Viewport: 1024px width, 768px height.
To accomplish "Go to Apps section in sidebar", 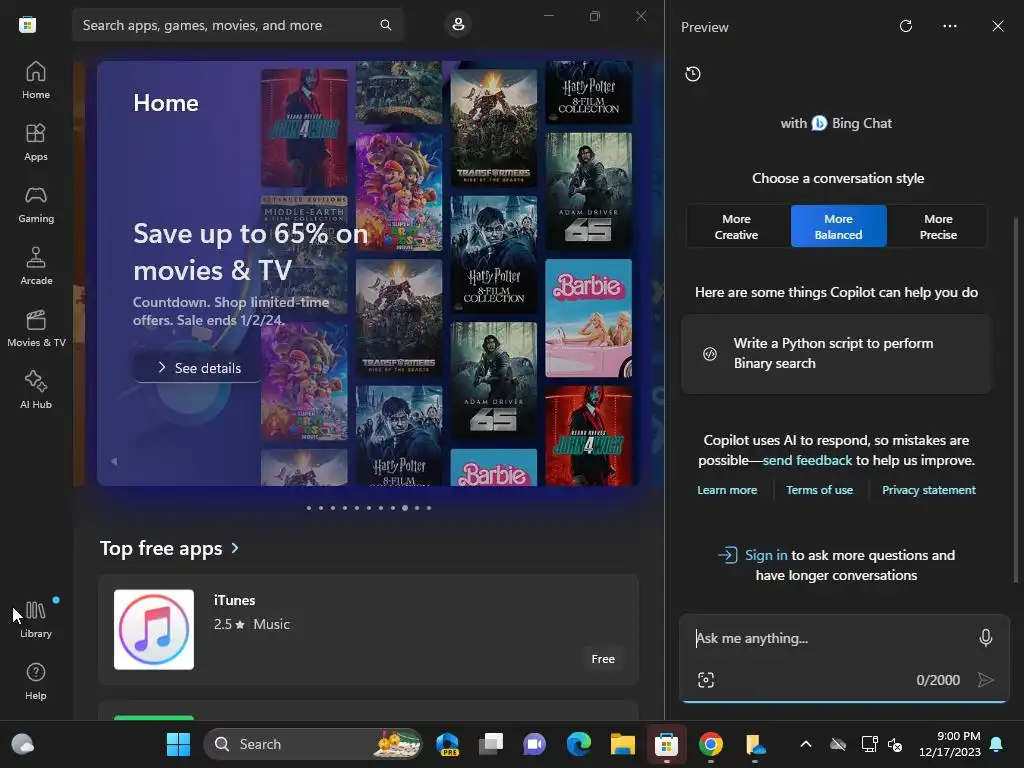I will pyautogui.click(x=36, y=142).
